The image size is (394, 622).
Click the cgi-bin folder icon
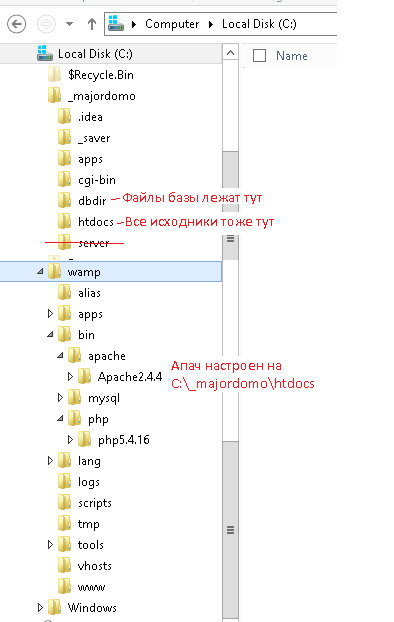point(64,179)
